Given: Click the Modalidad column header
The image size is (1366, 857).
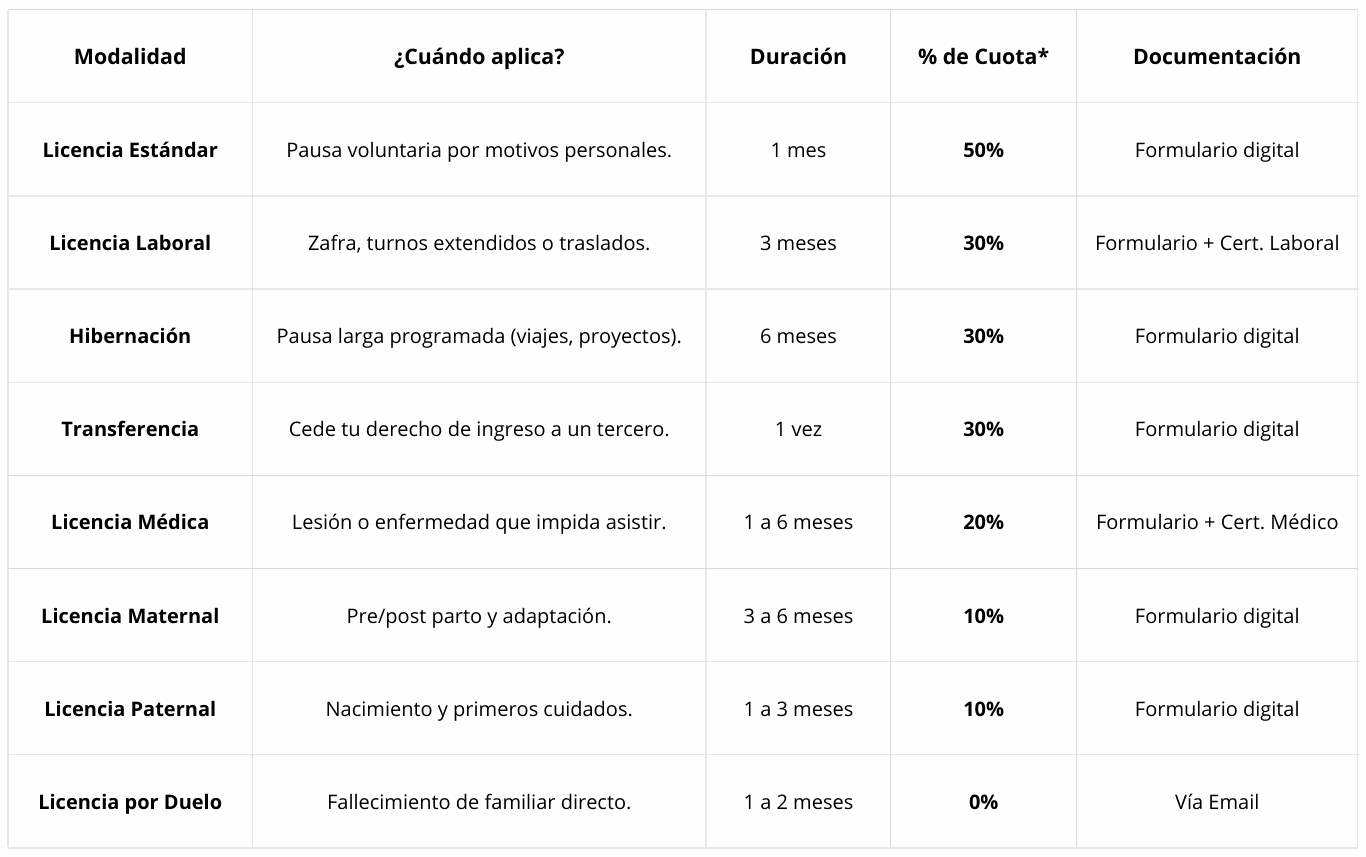Looking at the screenshot, I should pos(130,57).
